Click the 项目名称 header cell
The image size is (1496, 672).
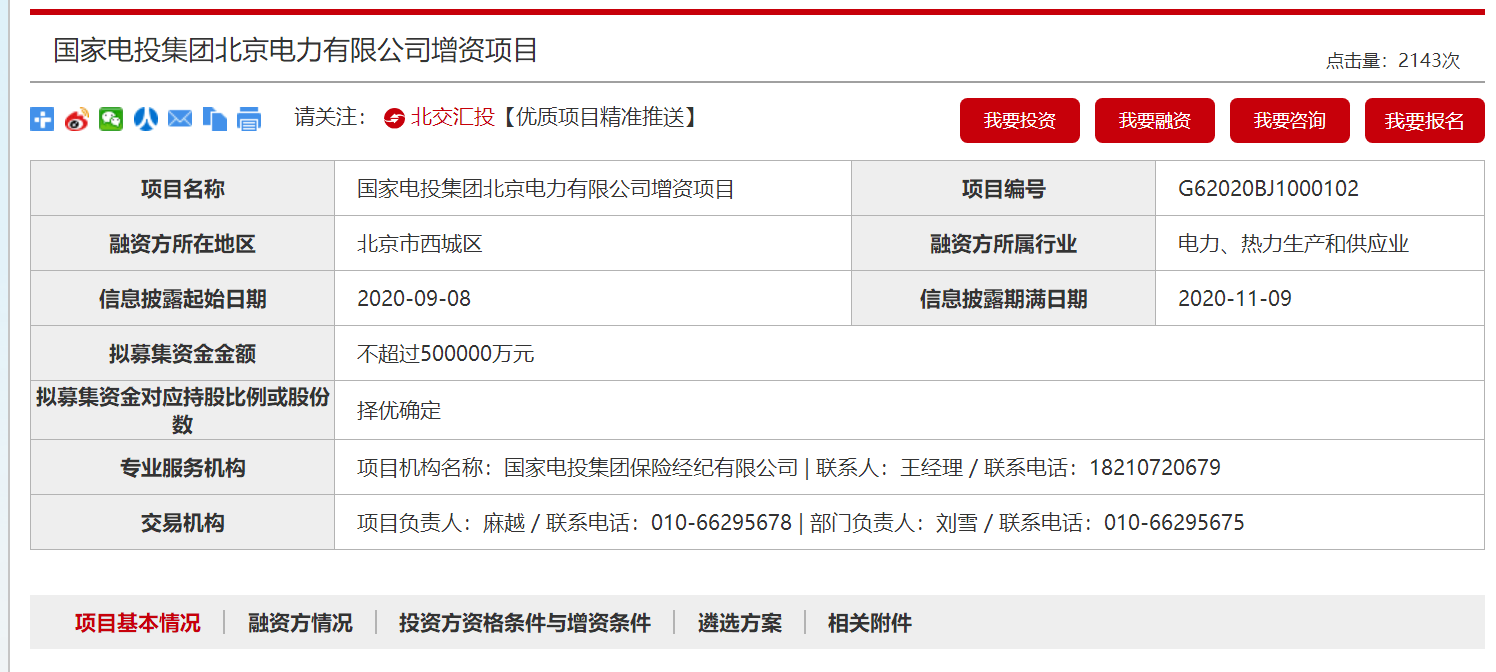(183, 189)
